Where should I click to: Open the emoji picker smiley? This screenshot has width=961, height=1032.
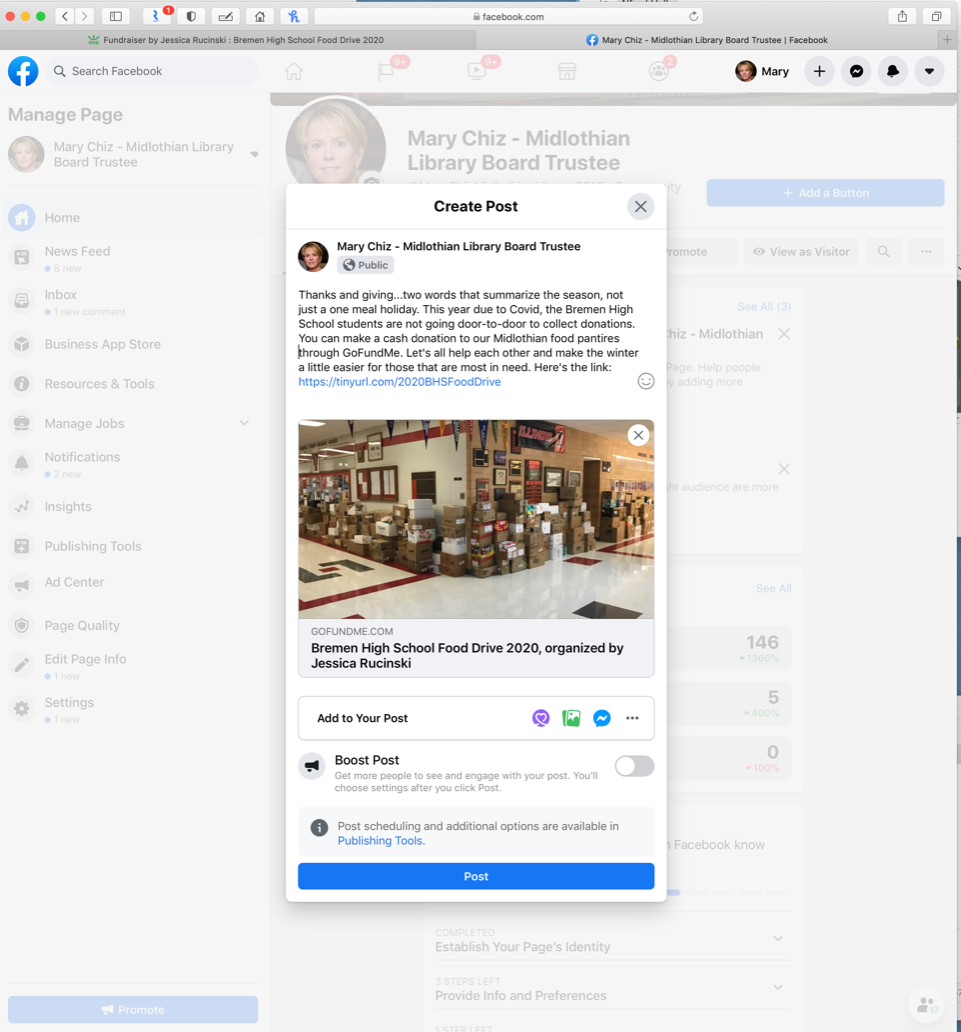click(x=646, y=381)
